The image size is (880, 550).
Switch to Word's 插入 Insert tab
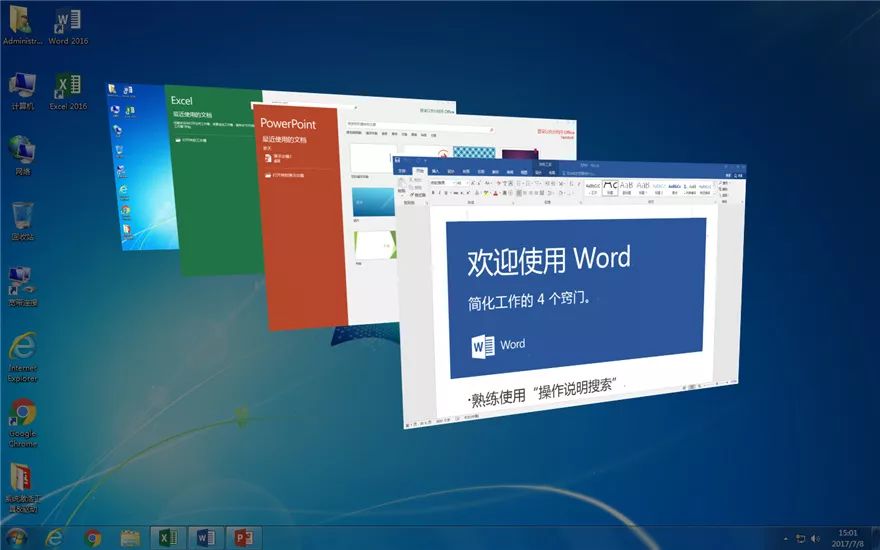pyautogui.click(x=436, y=171)
